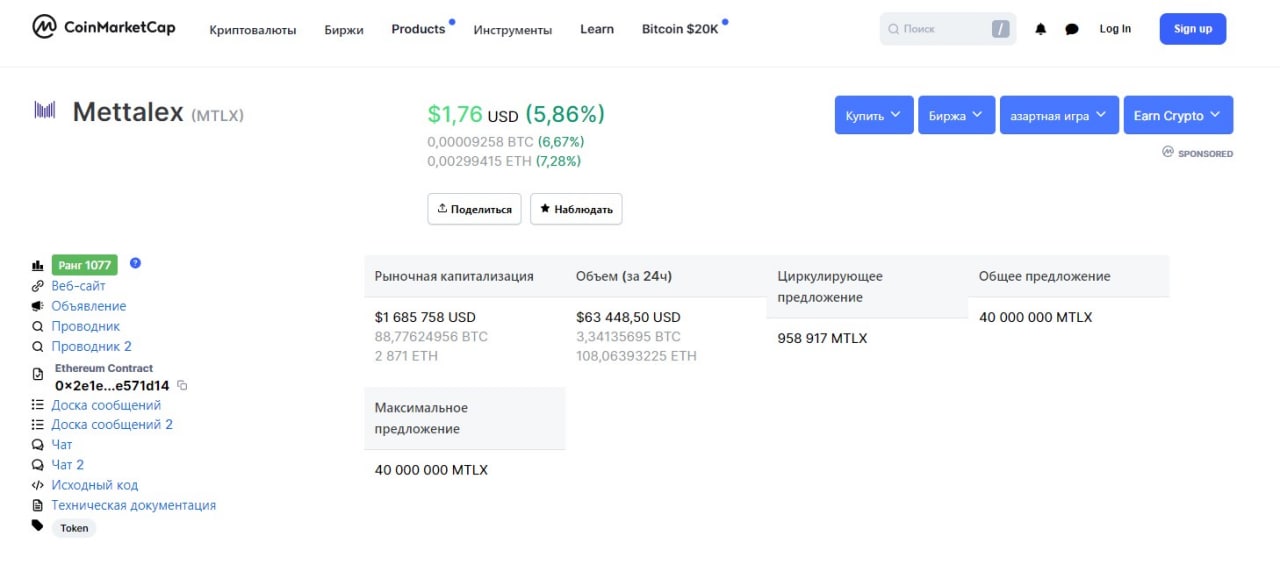The image size is (1280, 579).
Task: Open the Проводник link
Action: tap(85, 326)
